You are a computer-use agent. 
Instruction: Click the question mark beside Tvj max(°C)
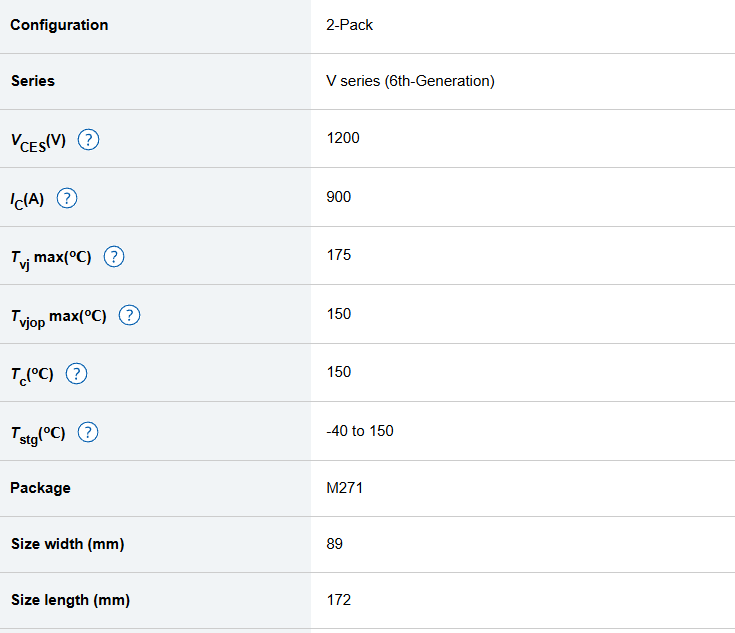(114, 257)
